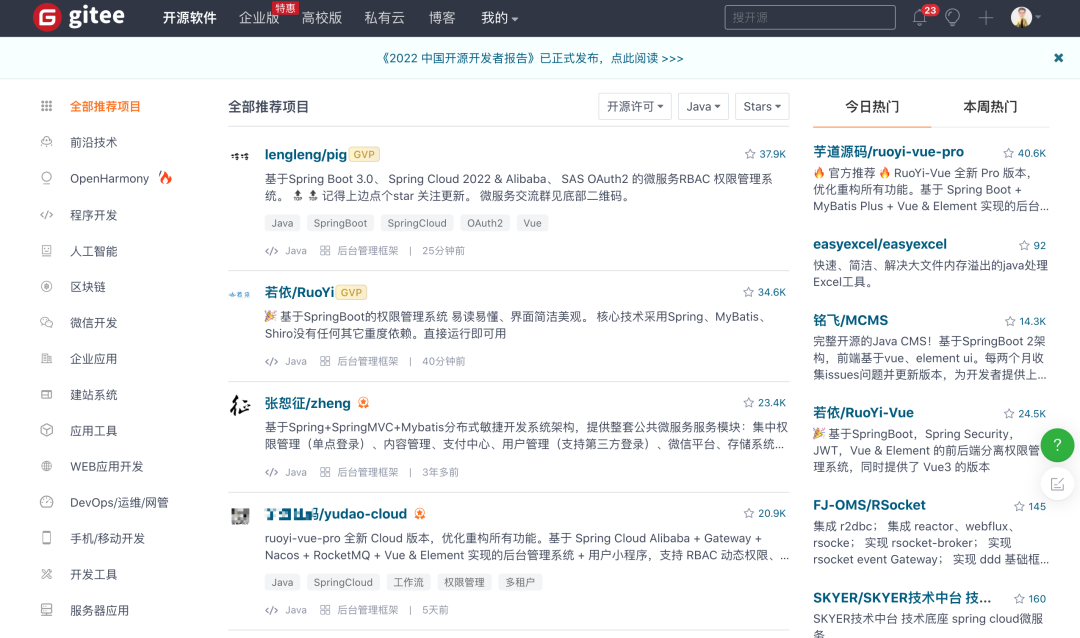This screenshot has width=1080, height=638.
Task: Go to 企业版 in top navigation
Action: coord(259,18)
